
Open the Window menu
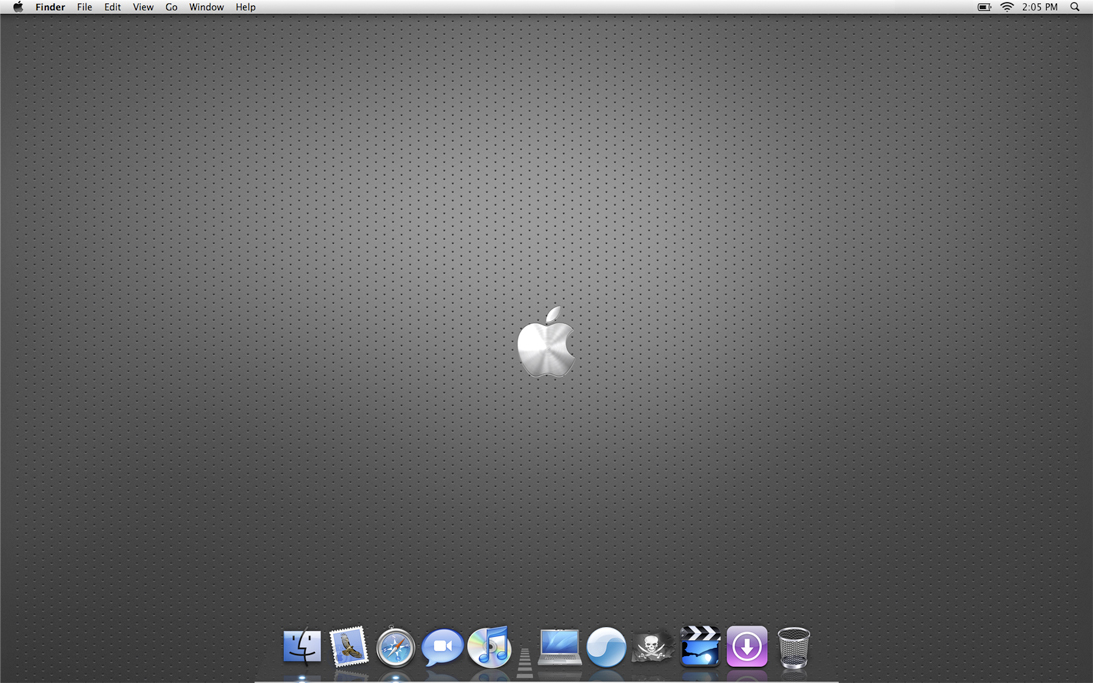[206, 7]
